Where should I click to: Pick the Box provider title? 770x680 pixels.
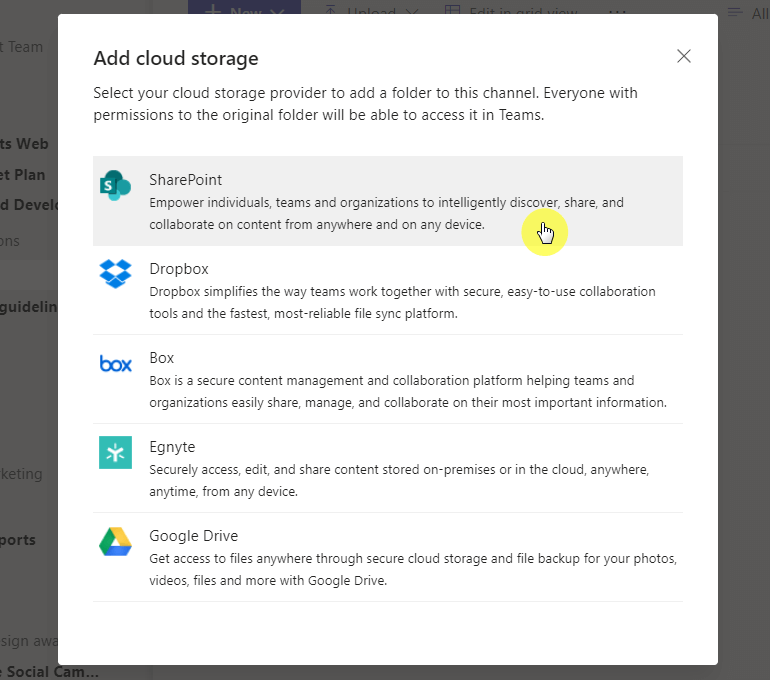162,358
